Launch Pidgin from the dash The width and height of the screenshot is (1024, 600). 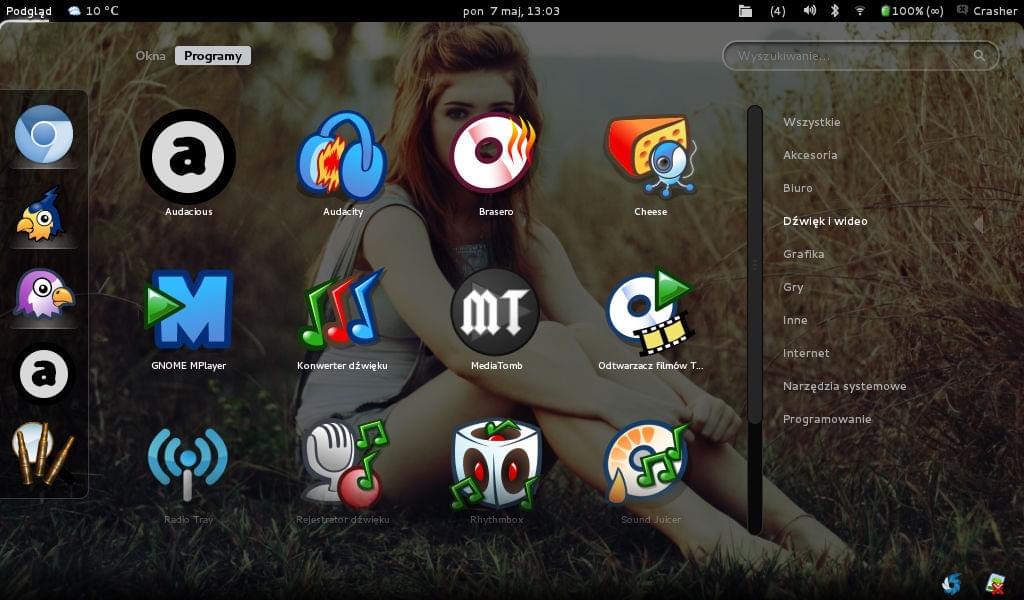44,294
